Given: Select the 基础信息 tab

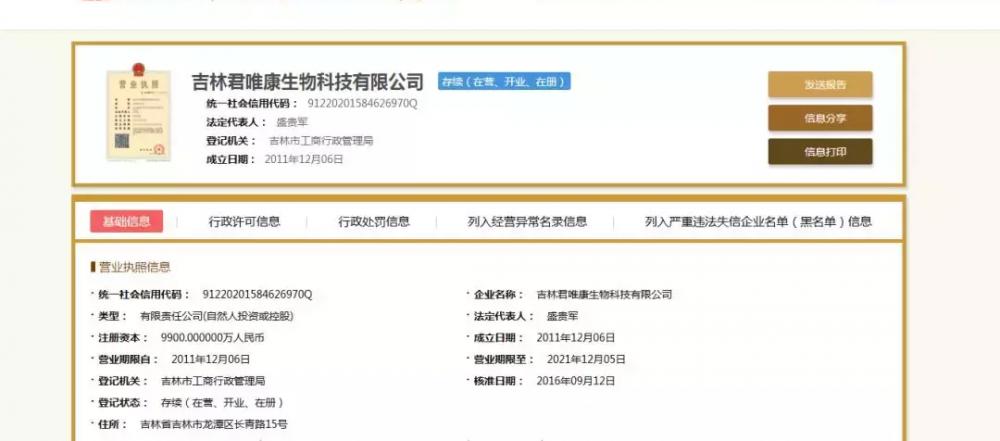Looking at the screenshot, I should pyautogui.click(x=126, y=221).
